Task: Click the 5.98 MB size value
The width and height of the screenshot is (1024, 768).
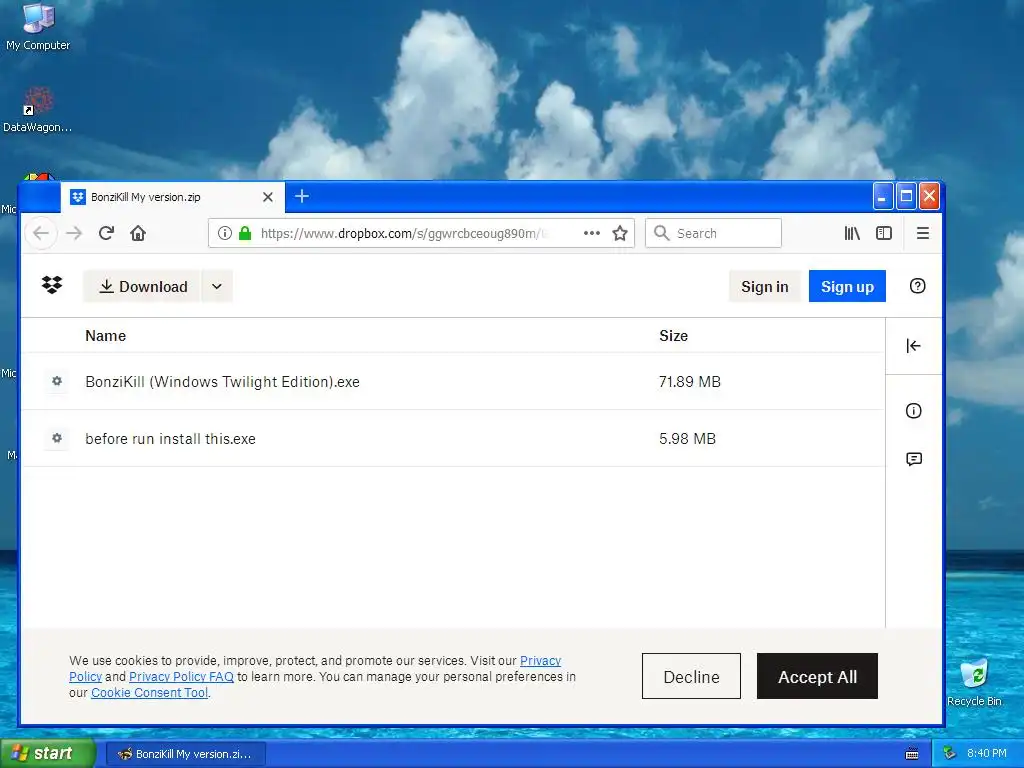Action: pos(687,438)
